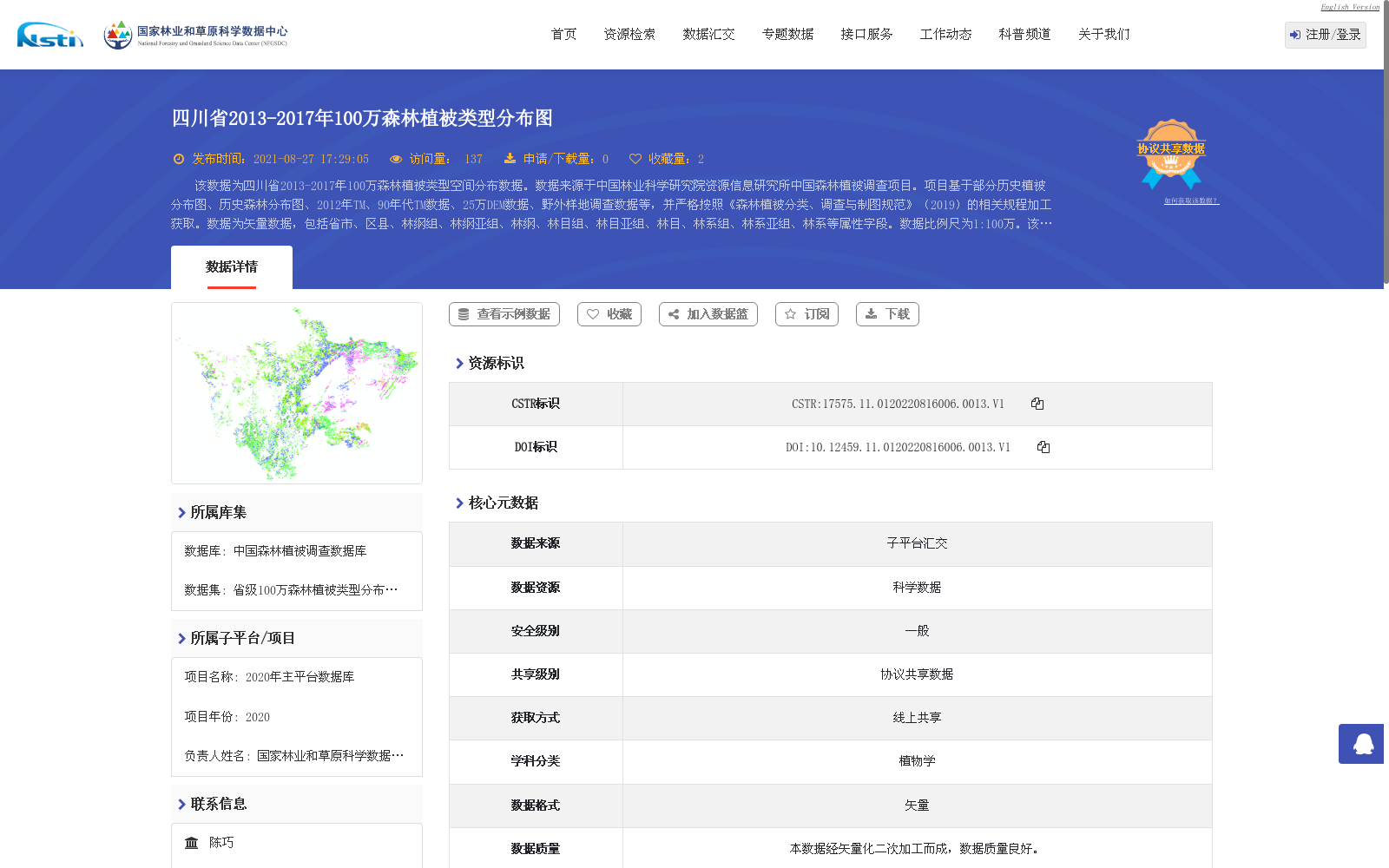Click the 下载 button
The width and height of the screenshot is (1389, 868).
pos(887,314)
